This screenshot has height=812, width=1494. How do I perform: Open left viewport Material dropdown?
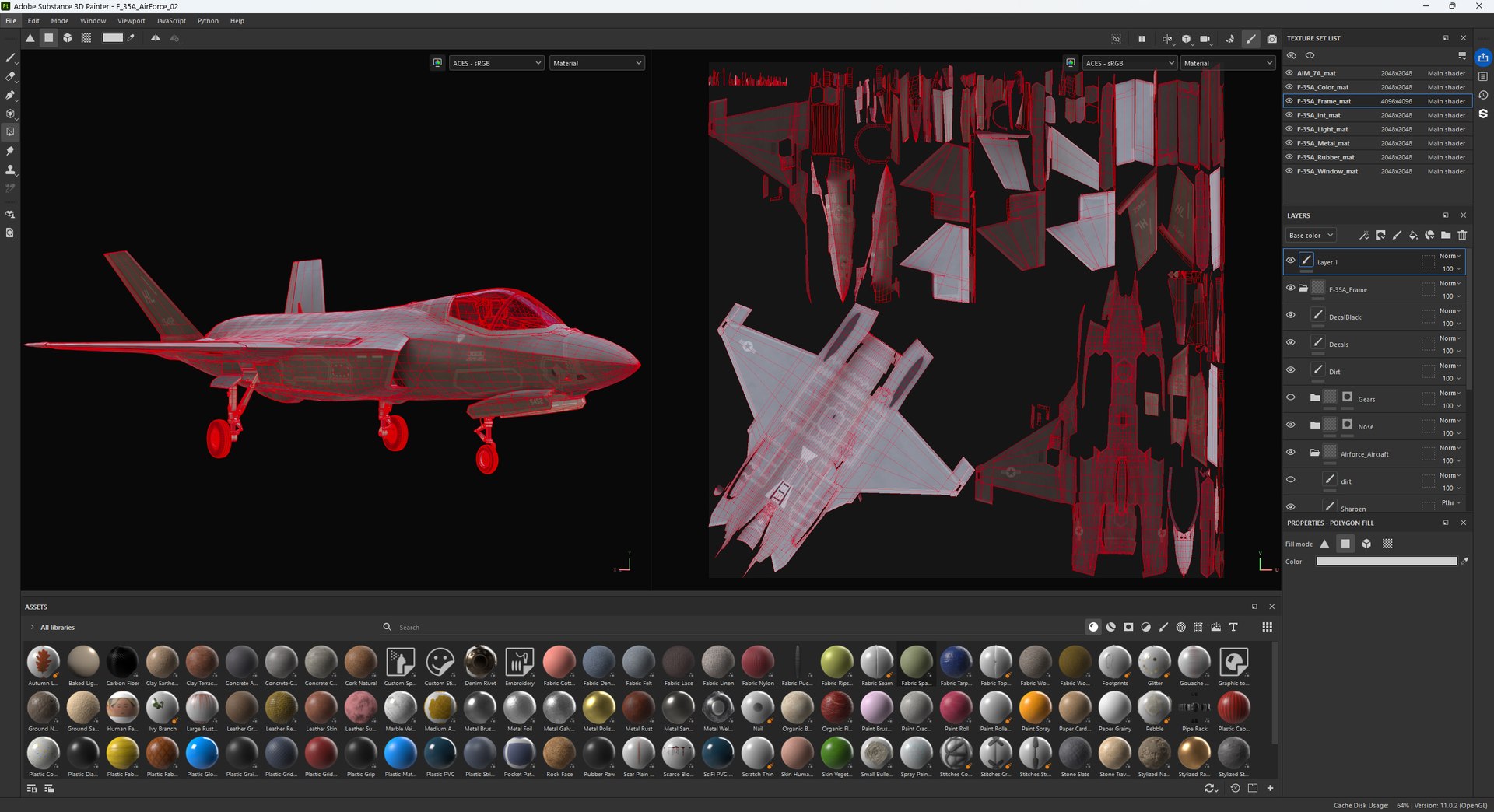(597, 63)
